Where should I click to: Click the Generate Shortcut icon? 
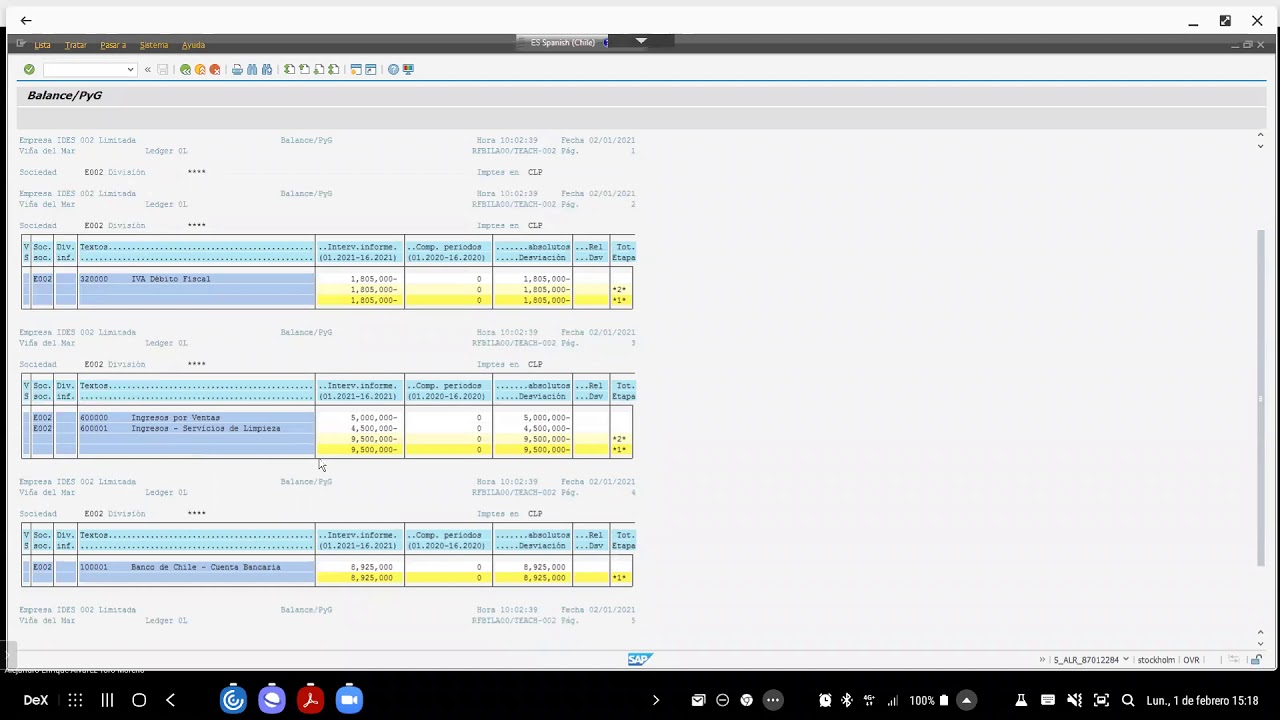click(371, 69)
